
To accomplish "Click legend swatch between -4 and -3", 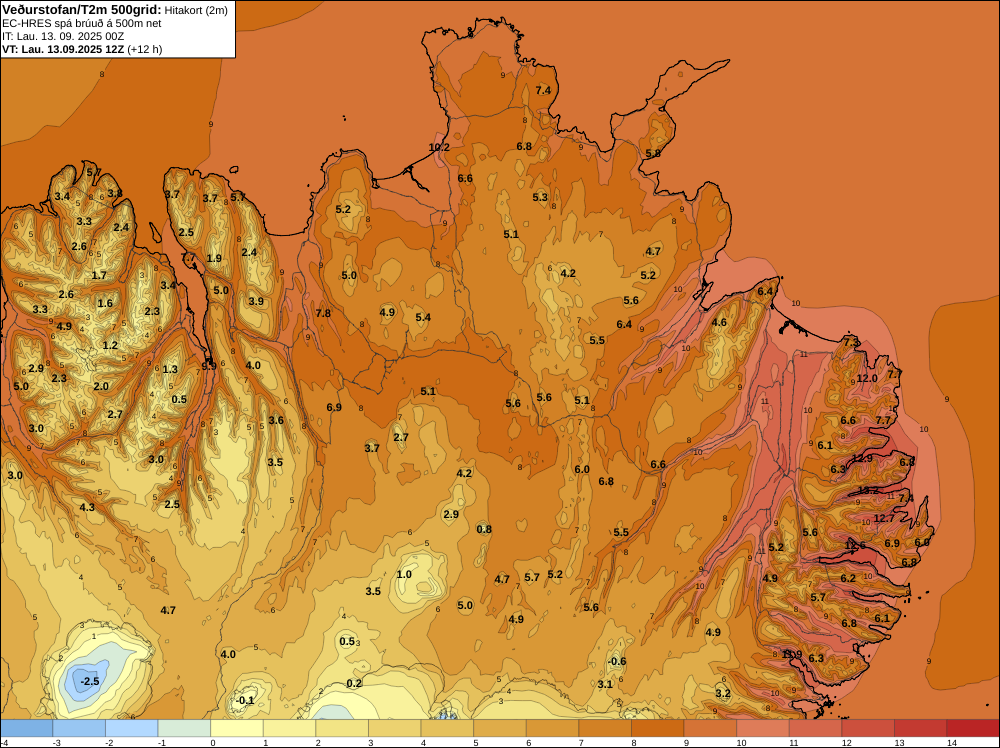I will (x=27, y=728).
